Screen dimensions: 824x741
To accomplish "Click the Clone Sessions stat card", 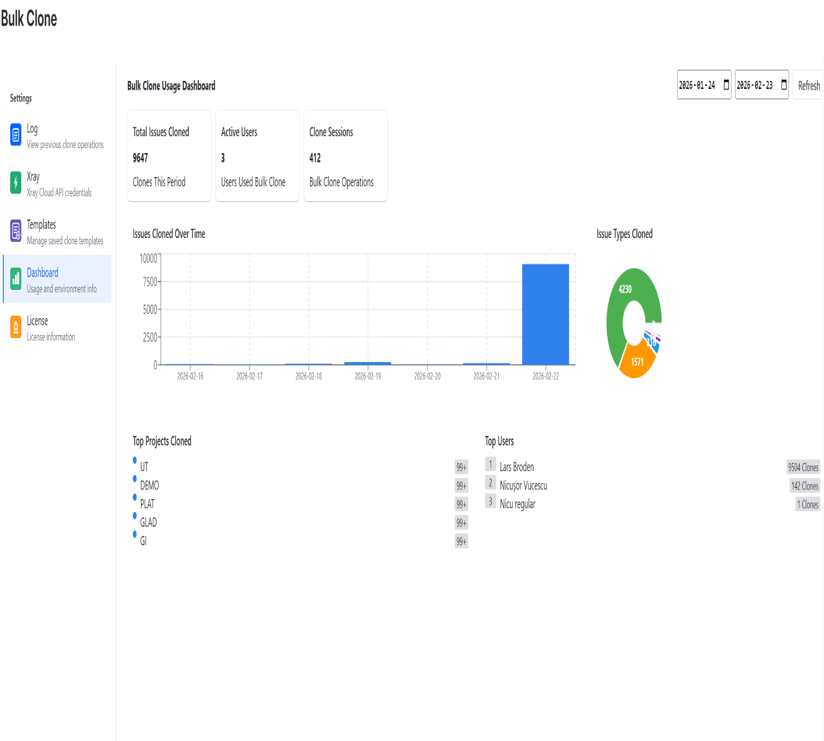I will (x=345, y=156).
